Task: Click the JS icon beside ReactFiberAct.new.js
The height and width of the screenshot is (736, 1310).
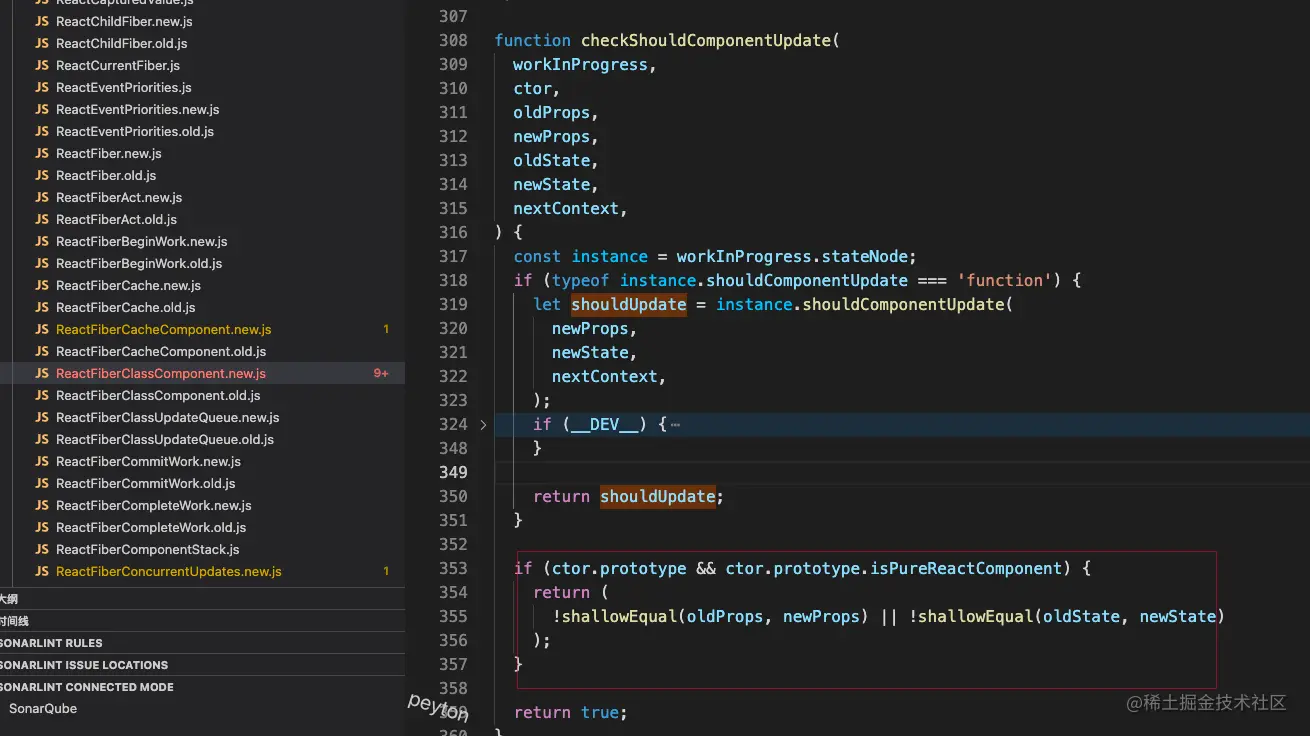Action: pos(42,198)
